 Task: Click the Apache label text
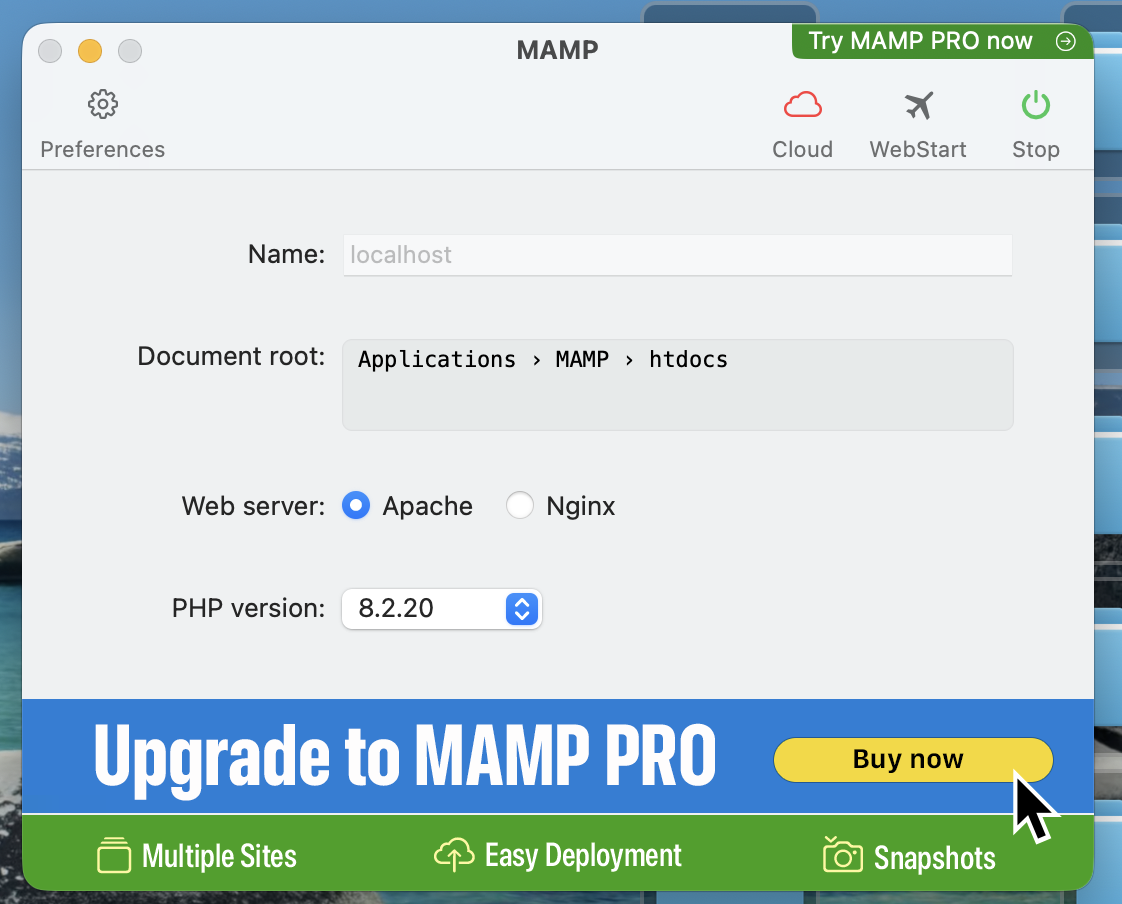427,506
